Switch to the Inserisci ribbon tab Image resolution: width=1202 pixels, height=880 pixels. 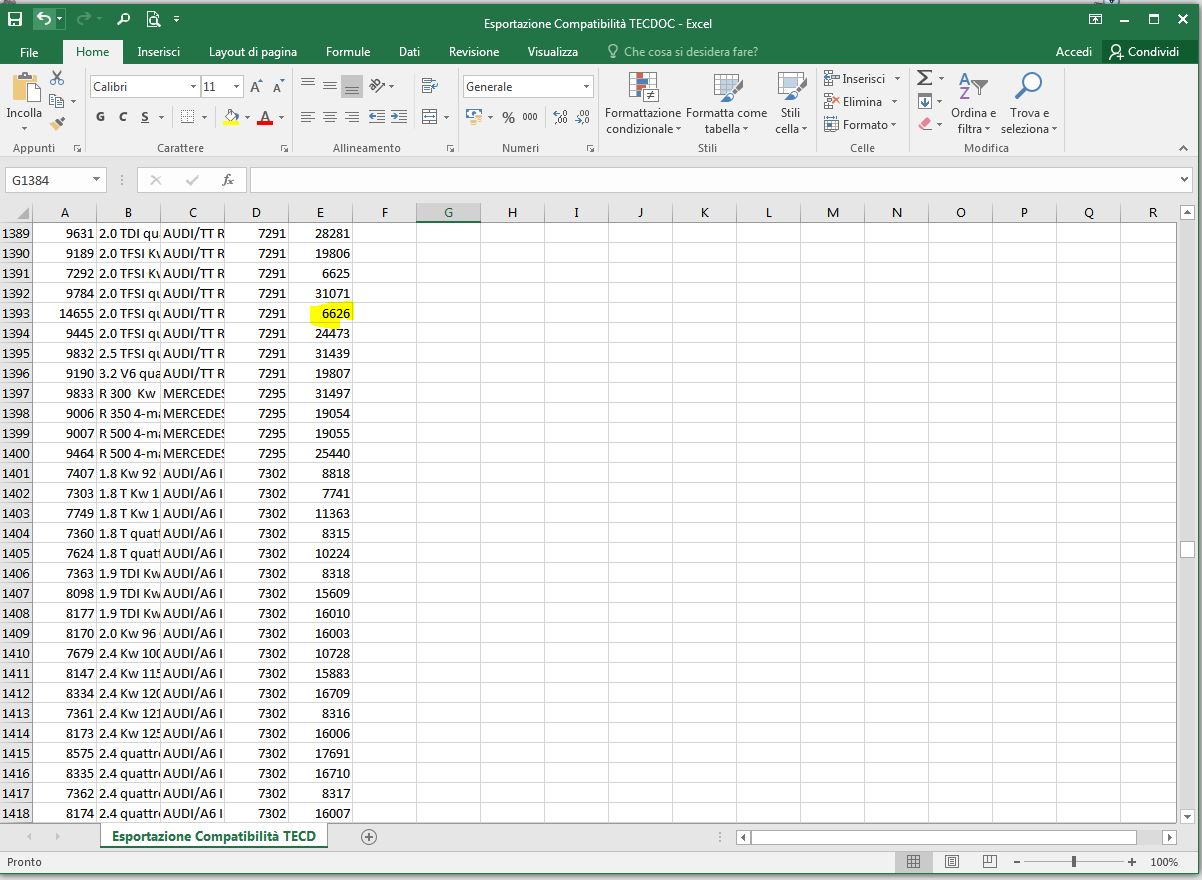pyautogui.click(x=159, y=52)
